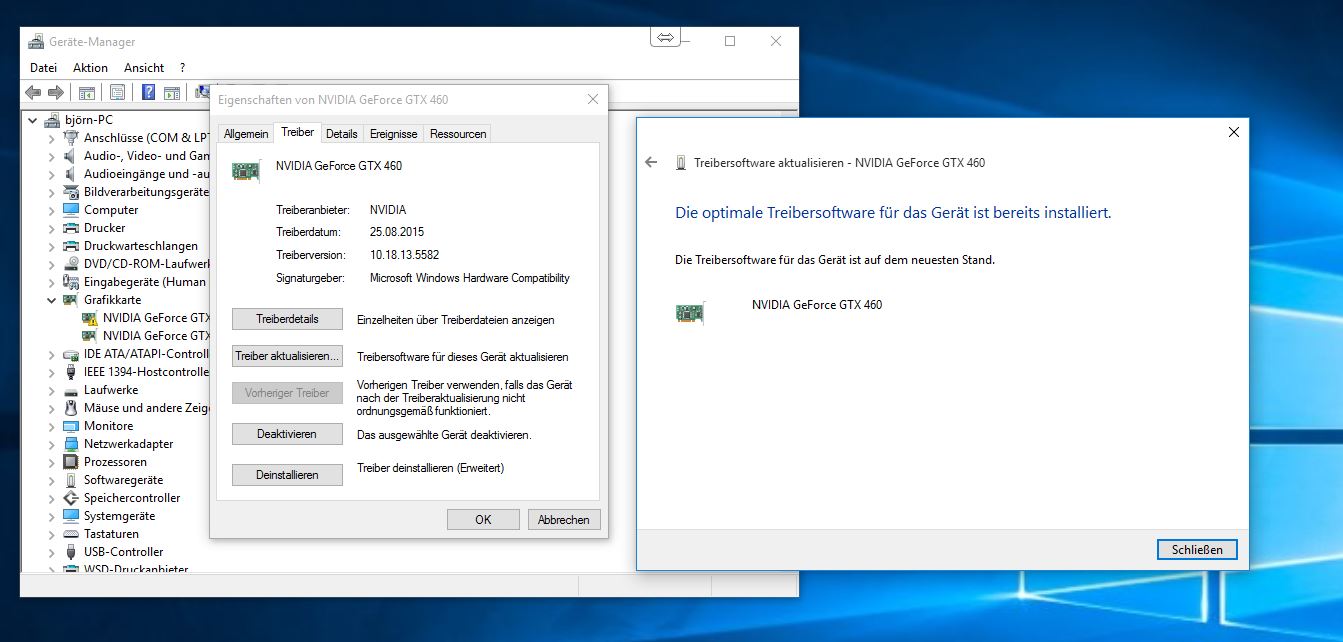The width and height of the screenshot is (1343, 642).
Task: Expand the Computer category
Action: [52, 210]
